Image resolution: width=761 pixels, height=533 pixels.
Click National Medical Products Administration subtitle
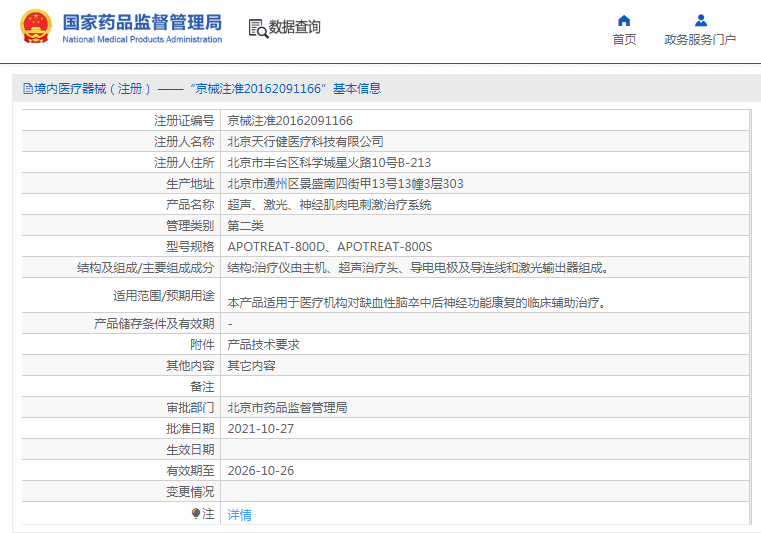(x=142, y=39)
